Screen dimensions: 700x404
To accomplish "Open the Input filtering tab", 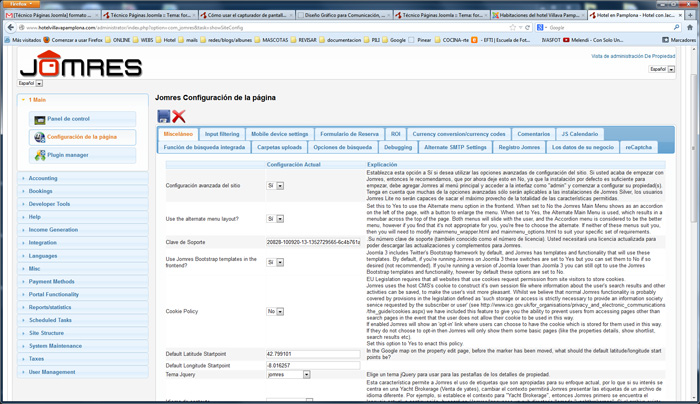I will coord(222,134).
